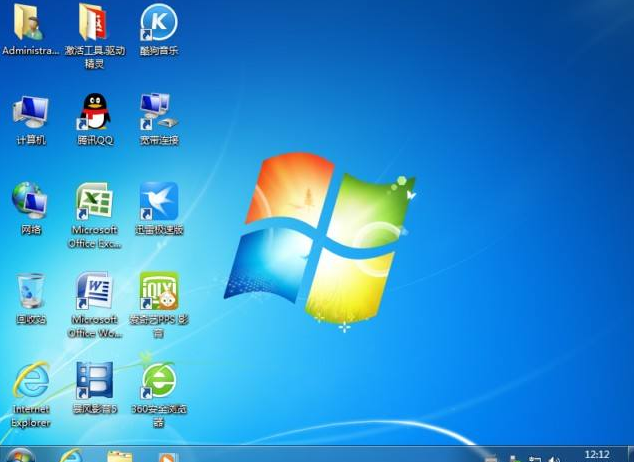Select the Broadband Connection (宽带连接) shortcut

158,112
